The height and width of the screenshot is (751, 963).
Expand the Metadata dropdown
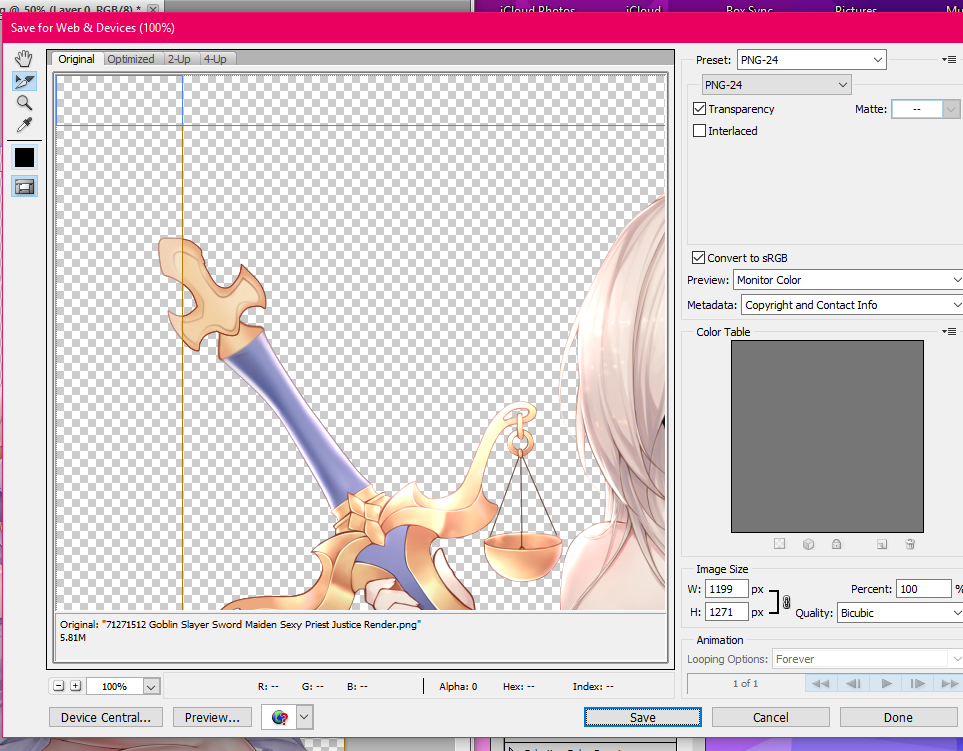click(x=851, y=305)
